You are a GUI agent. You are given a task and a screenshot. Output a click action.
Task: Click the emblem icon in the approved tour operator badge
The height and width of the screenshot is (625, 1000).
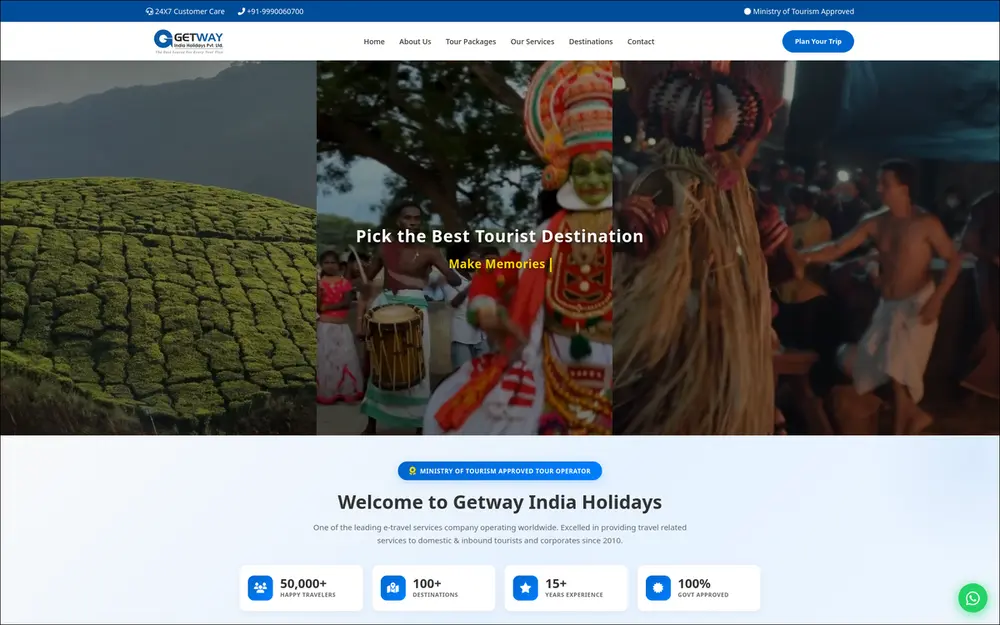[x=412, y=471]
